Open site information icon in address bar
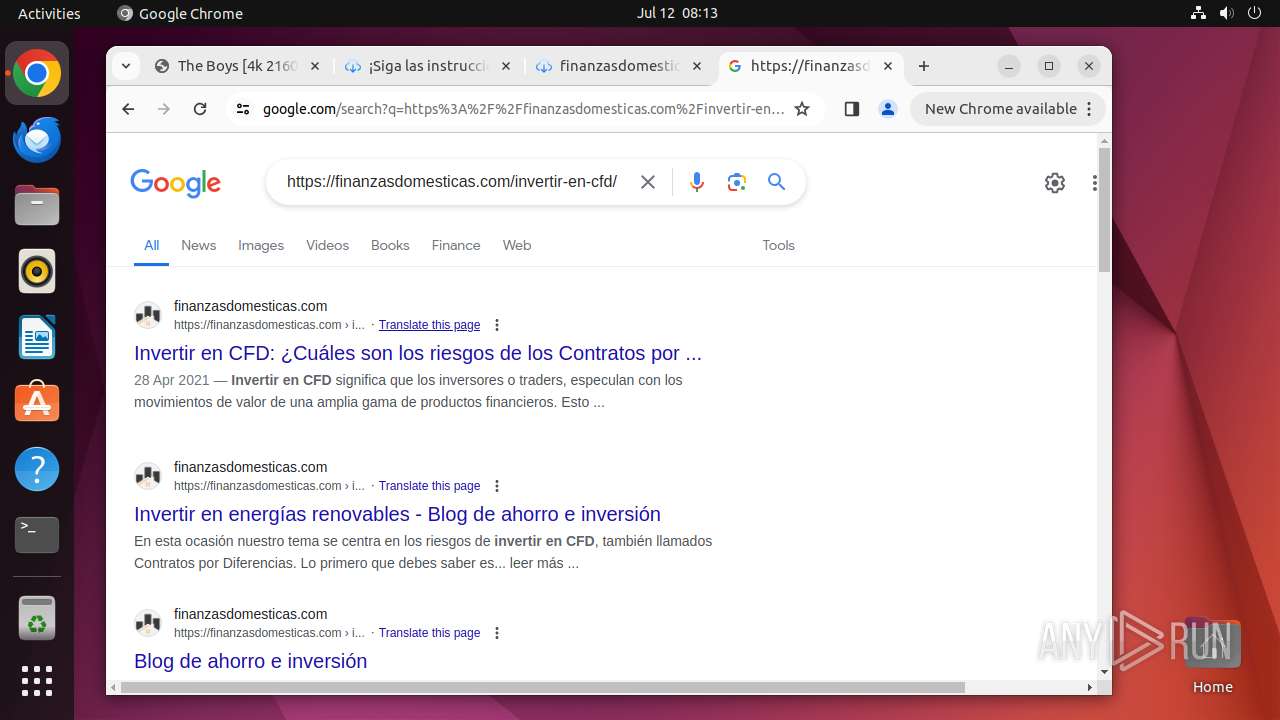The height and width of the screenshot is (720, 1280). tap(242, 109)
